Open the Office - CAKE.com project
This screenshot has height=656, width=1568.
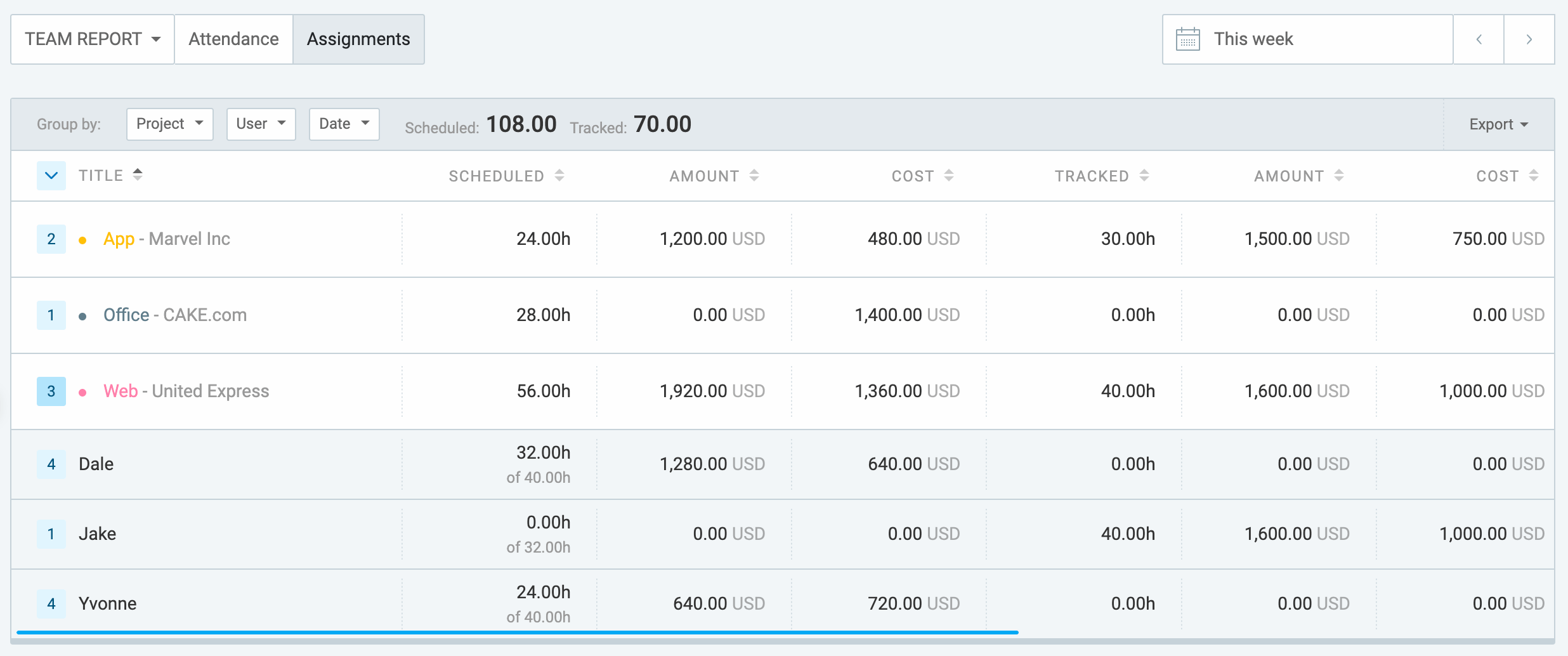coord(175,315)
